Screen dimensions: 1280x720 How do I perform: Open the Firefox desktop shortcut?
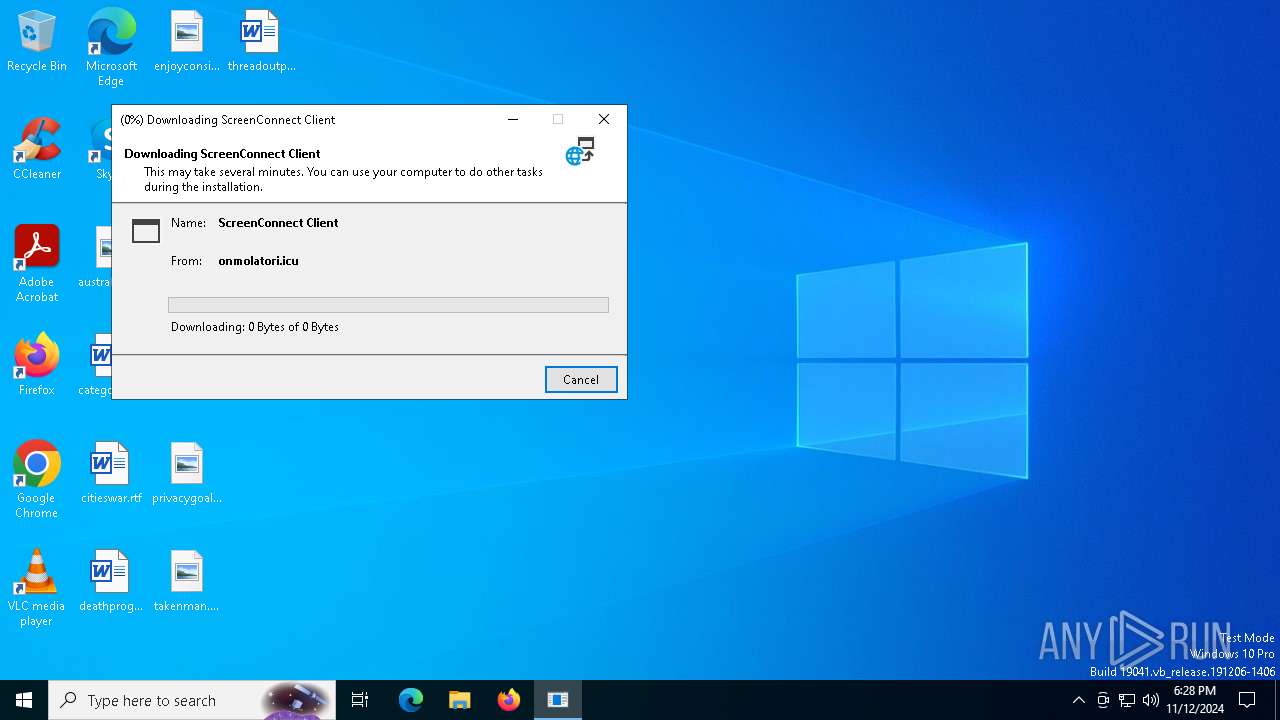pos(37,366)
